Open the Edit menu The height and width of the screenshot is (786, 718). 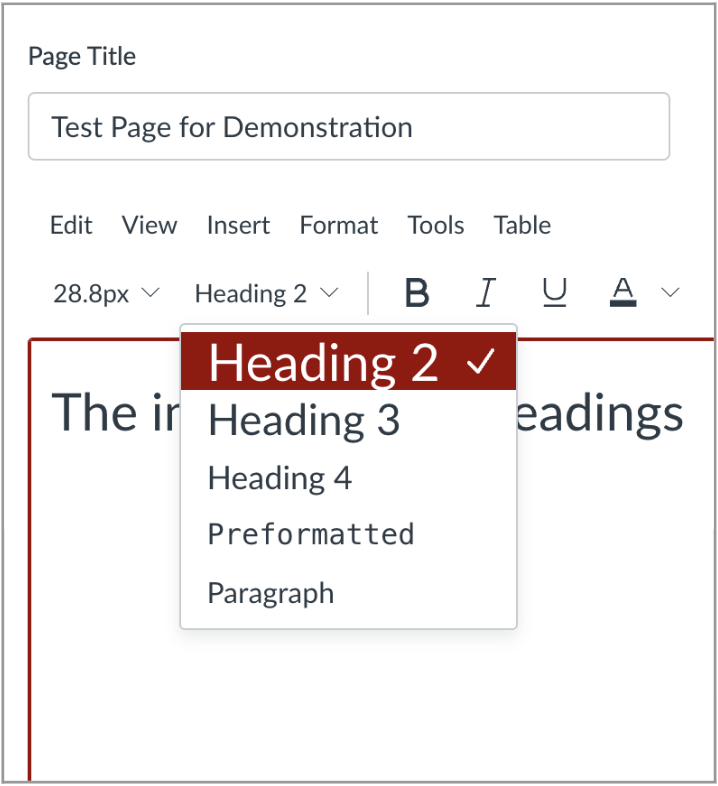71,226
